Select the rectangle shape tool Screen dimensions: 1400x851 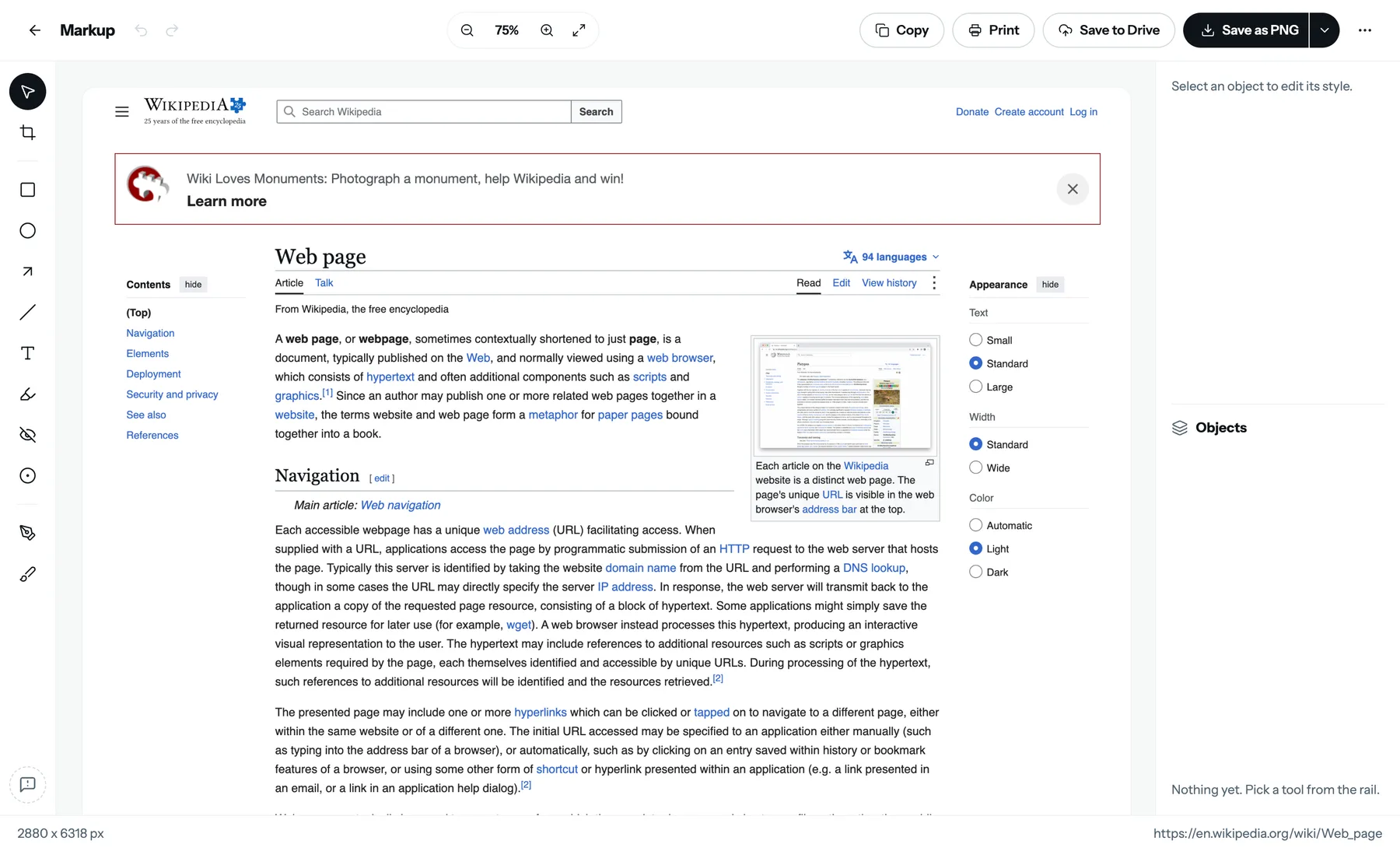click(28, 190)
